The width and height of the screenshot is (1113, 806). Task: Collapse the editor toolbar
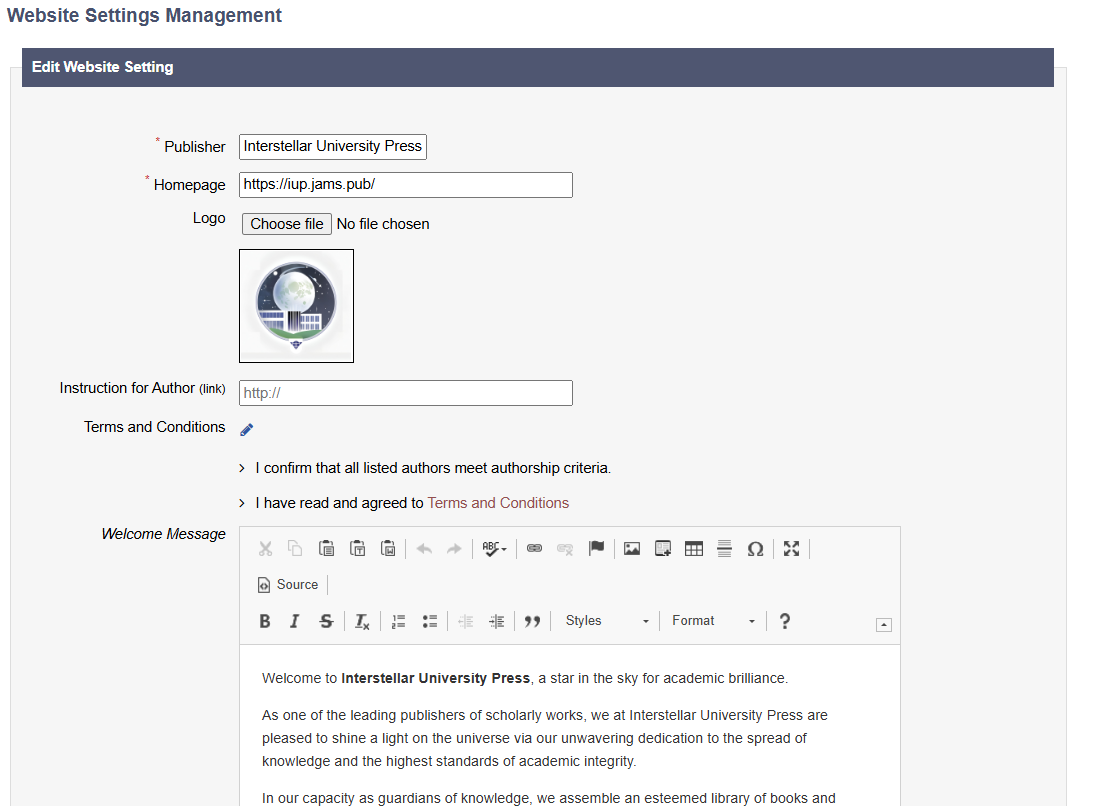pos(883,625)
